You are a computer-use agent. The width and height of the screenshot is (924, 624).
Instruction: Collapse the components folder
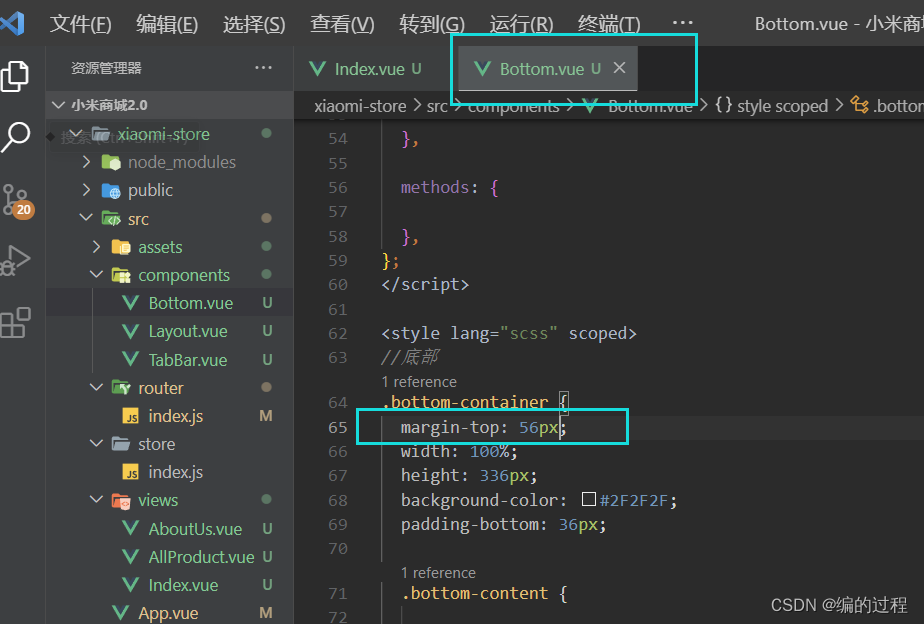[96, 275]
